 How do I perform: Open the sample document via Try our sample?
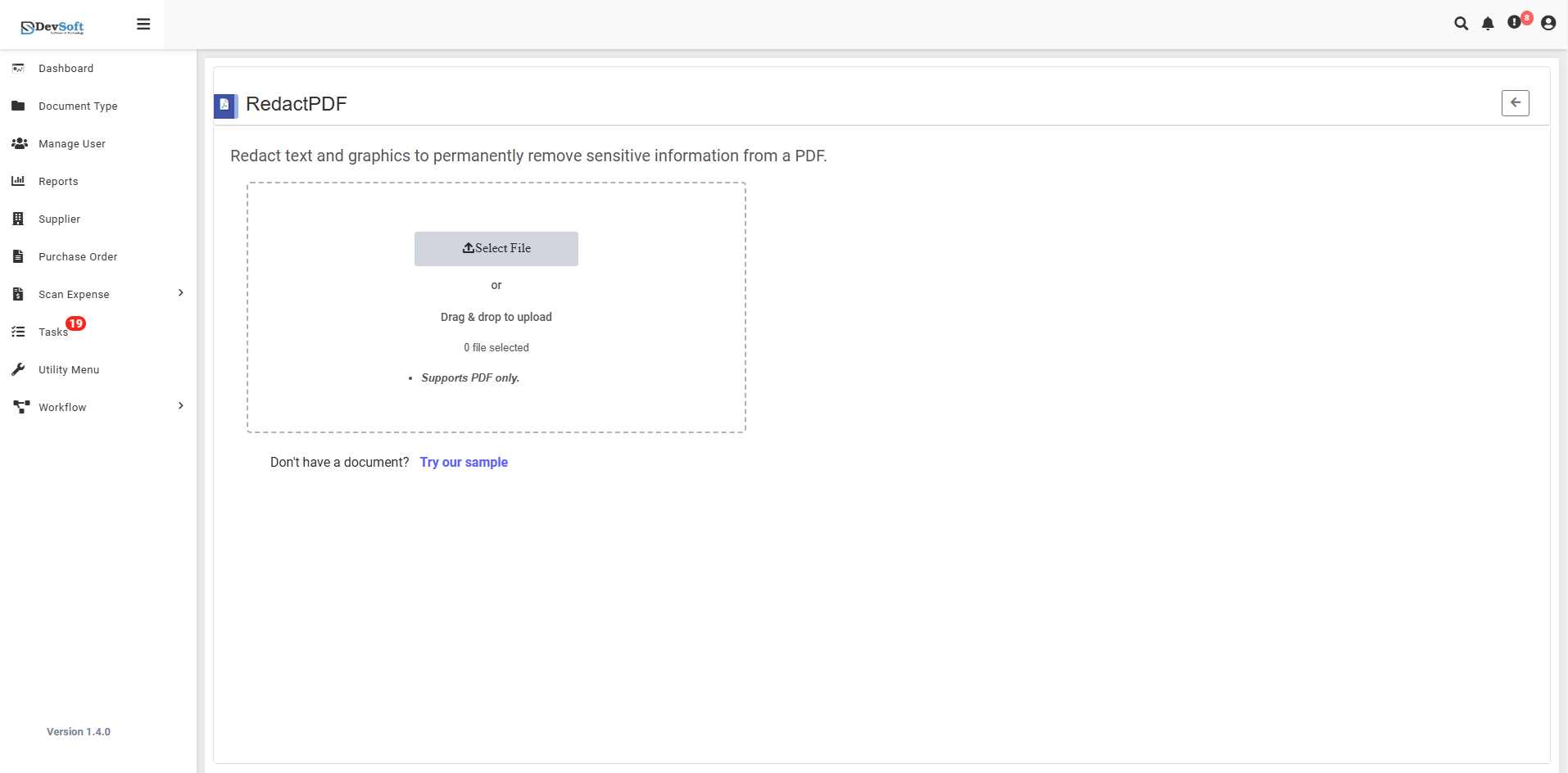coord(464,462)
